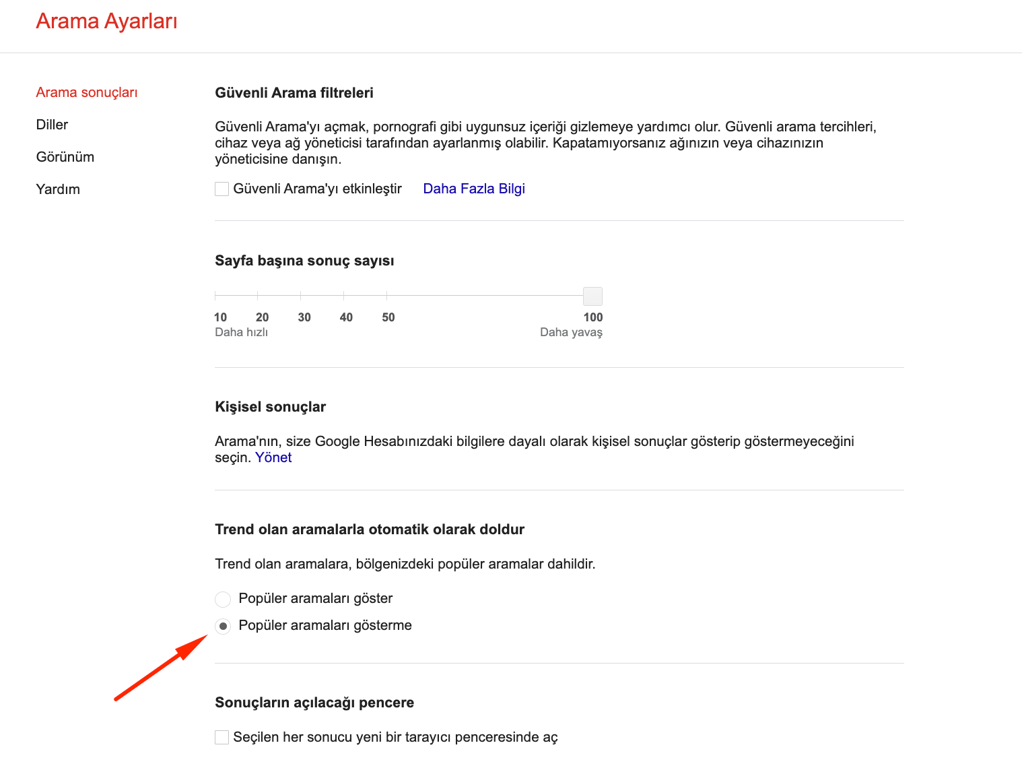1022x768 pixels.
Task: Go to the Görünüm section
Action: pos(65,157)
